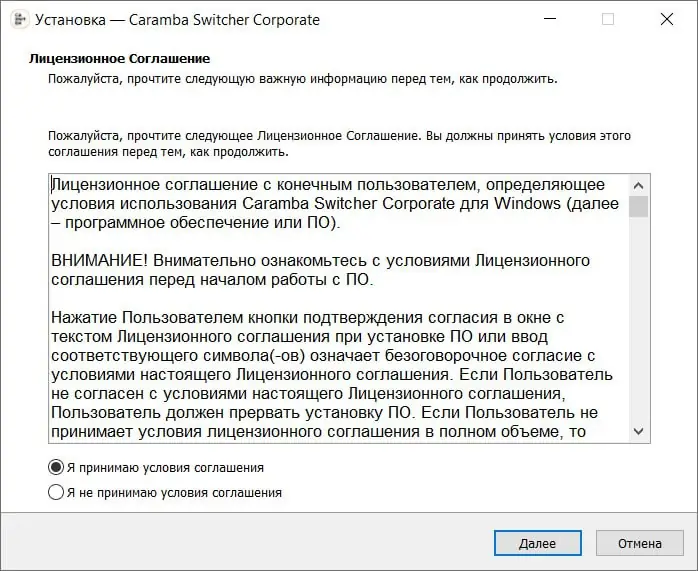Click the installer icon in the title bar

(18, 19)
